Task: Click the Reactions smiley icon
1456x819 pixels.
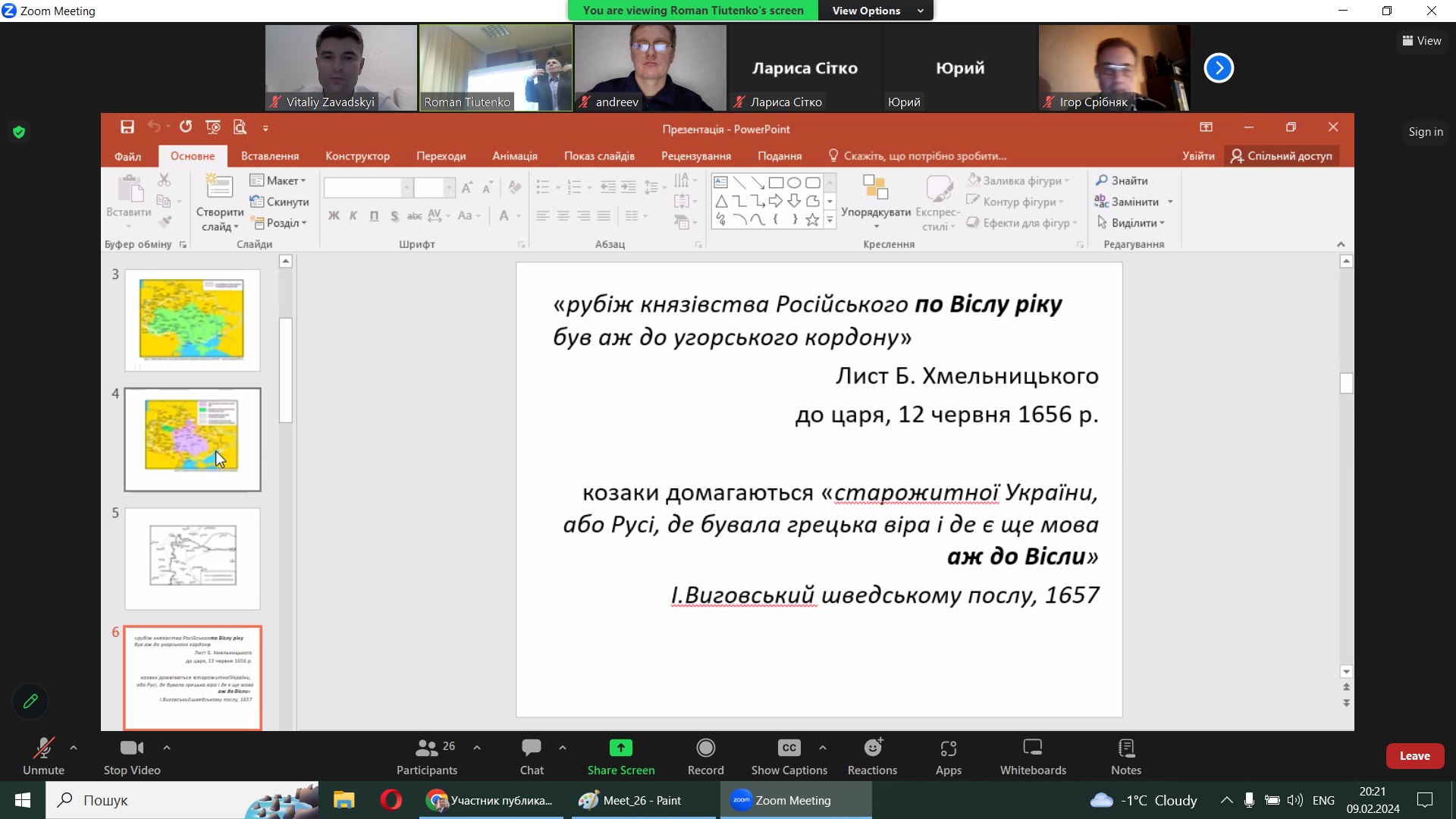Action: [873, 748]
